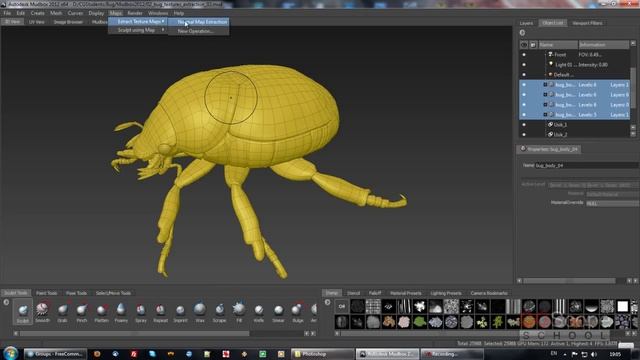Open the Material Presets tab
Screen dimensions: 640x360
405,293
